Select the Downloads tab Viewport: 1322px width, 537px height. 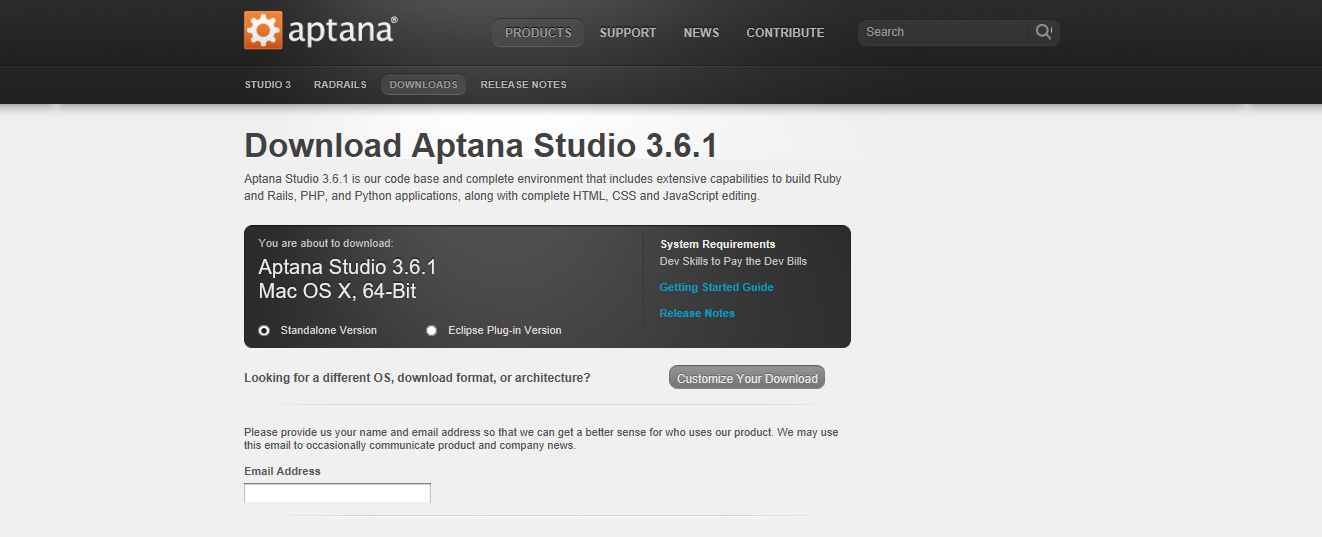pos(423,85)
